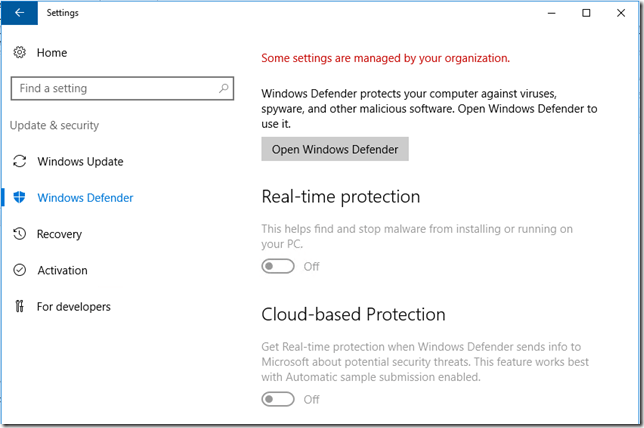The height and width of the screenshot is (428, 644).
Task: Click the Activation checkmark icon
Action: click(x=19, y=270)
